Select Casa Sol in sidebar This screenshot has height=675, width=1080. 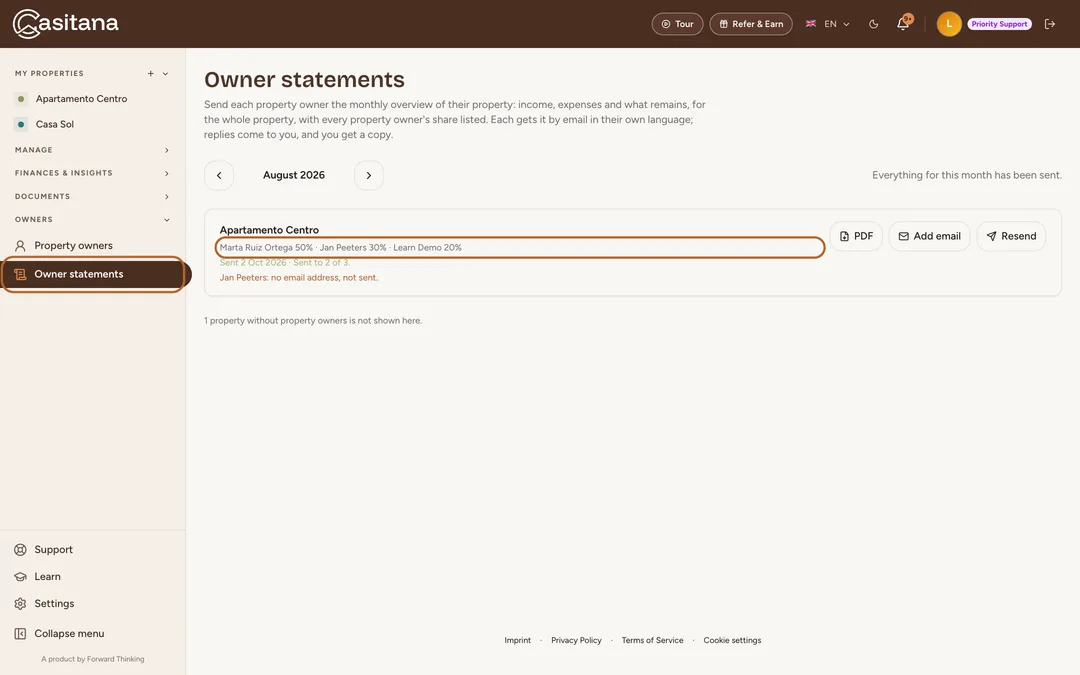(54, 124)
